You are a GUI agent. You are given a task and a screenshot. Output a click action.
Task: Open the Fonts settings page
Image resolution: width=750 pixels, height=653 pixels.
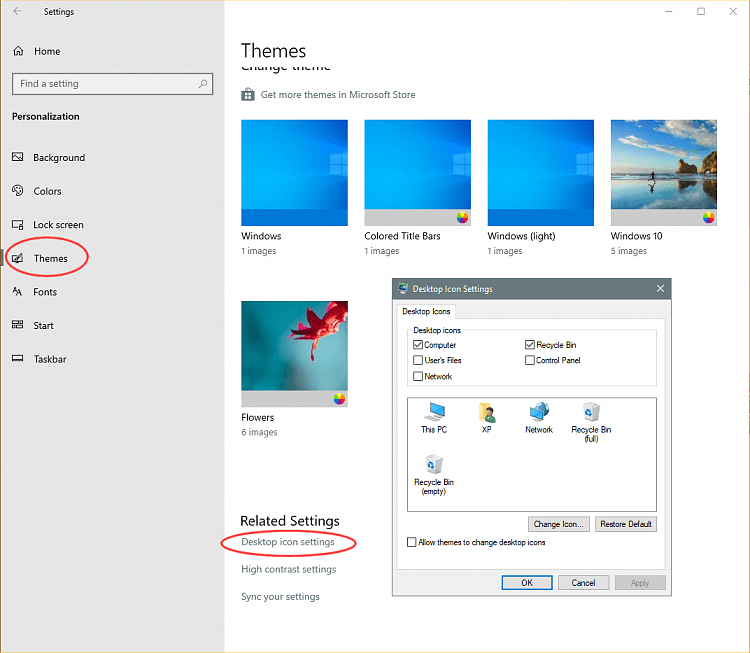coord(45,292)
